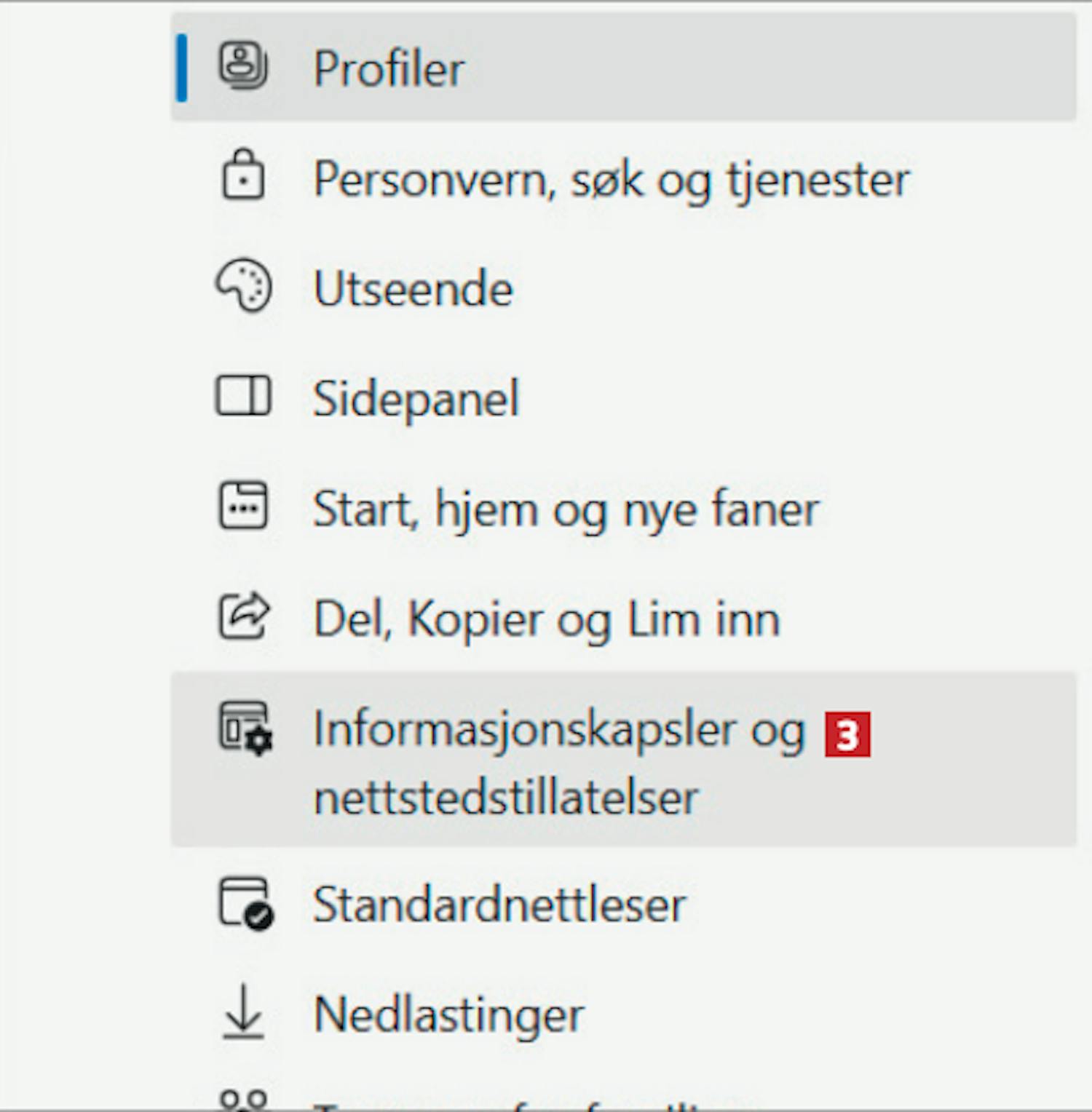The image size is (1092, 1112).
Task: Click the red number 3 badge
Action: pyautogui.click(x=847, y=735)
